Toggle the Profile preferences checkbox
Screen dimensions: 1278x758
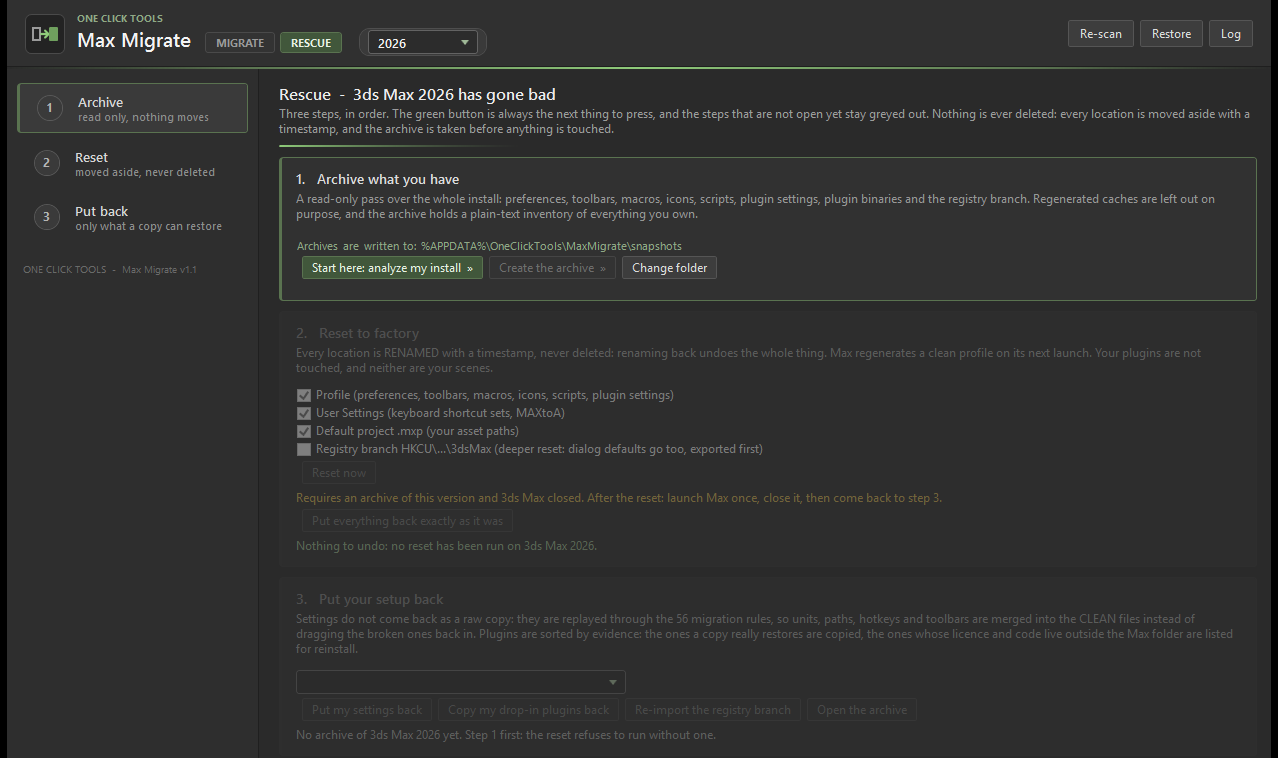point(304,395)
